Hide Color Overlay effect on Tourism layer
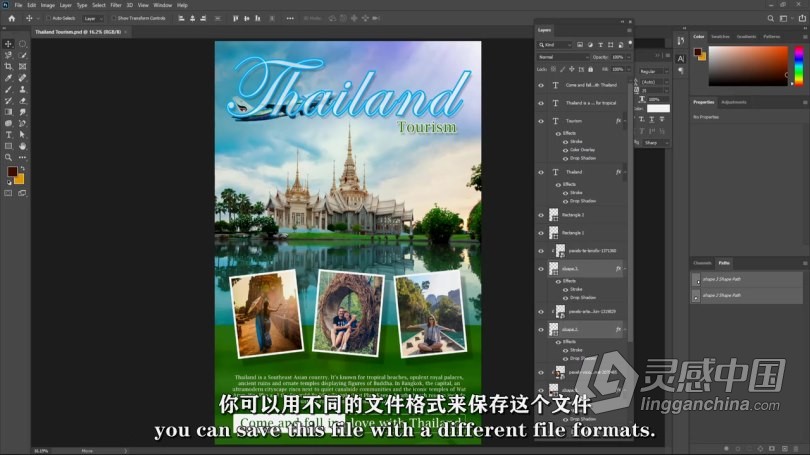The image size is (810, 455). (x=565, y=150)
